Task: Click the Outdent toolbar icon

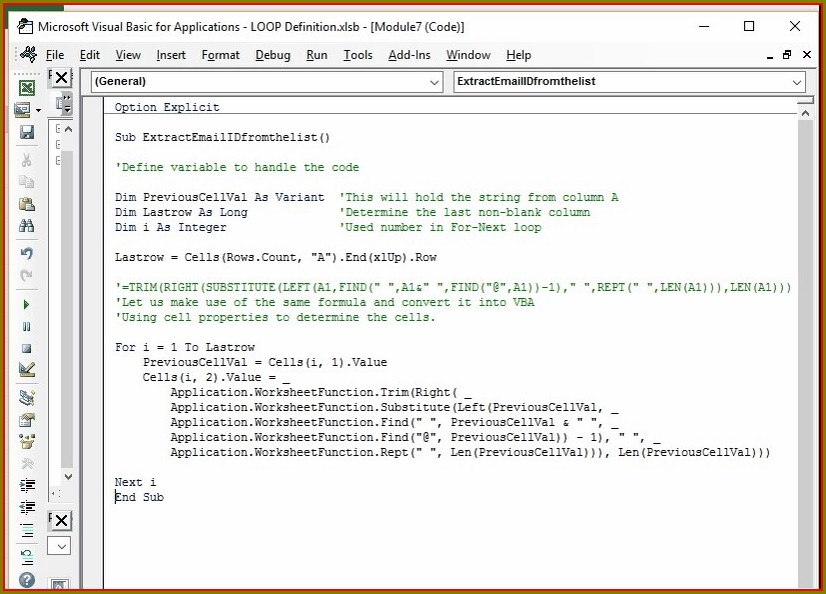Action: click(x=27, y=507)
